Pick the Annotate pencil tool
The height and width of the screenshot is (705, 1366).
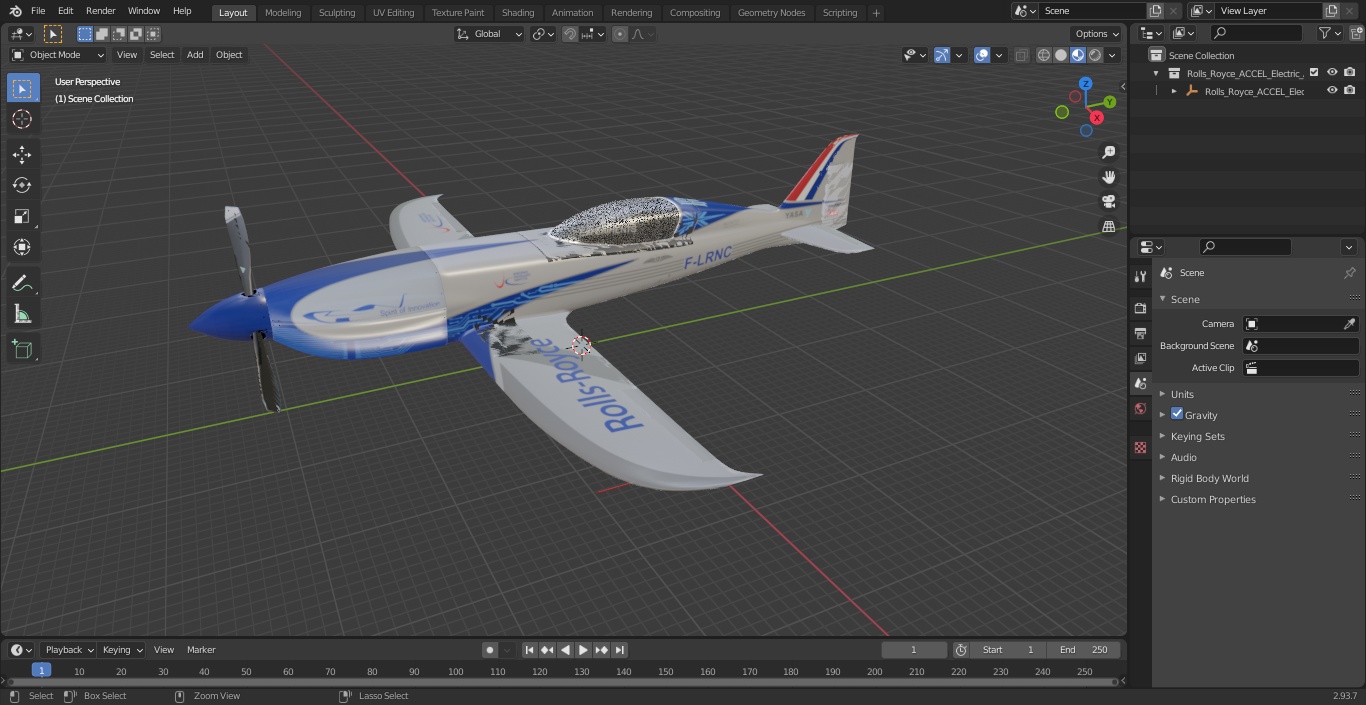22,284
